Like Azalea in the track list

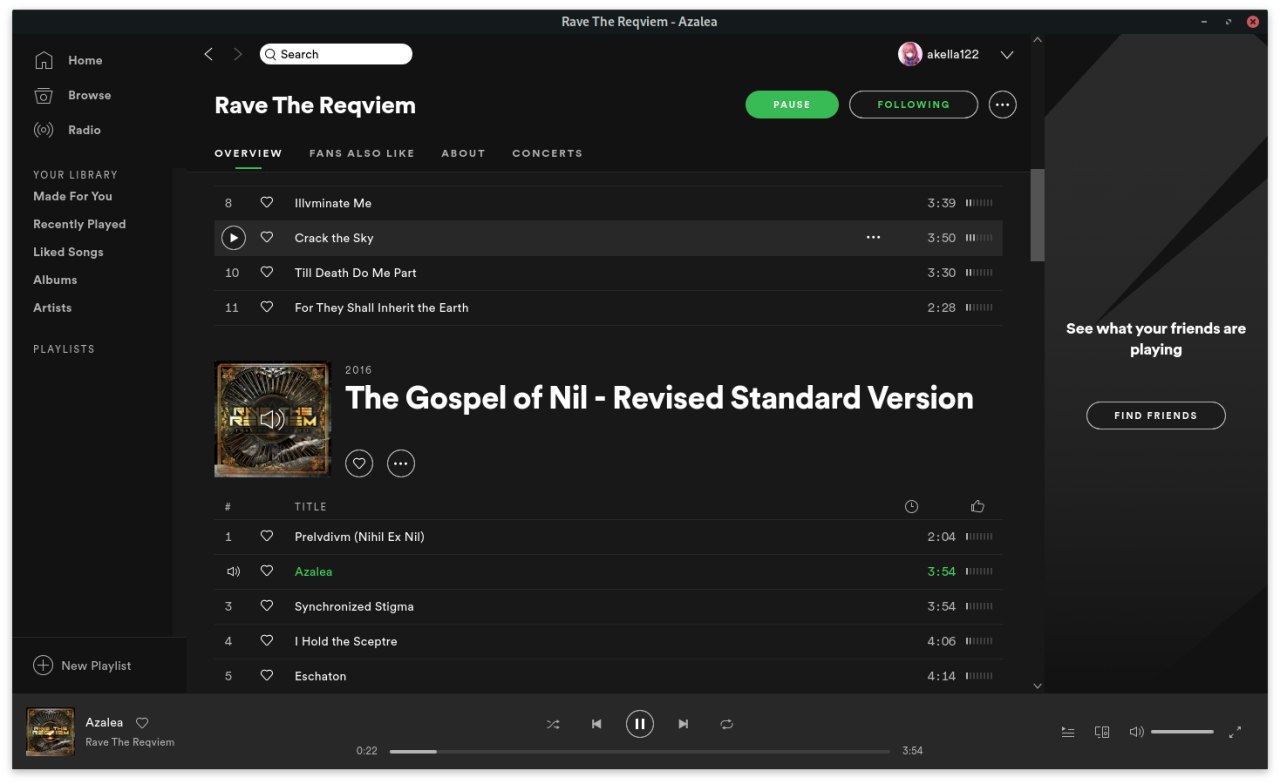click(x=267, y=571)
